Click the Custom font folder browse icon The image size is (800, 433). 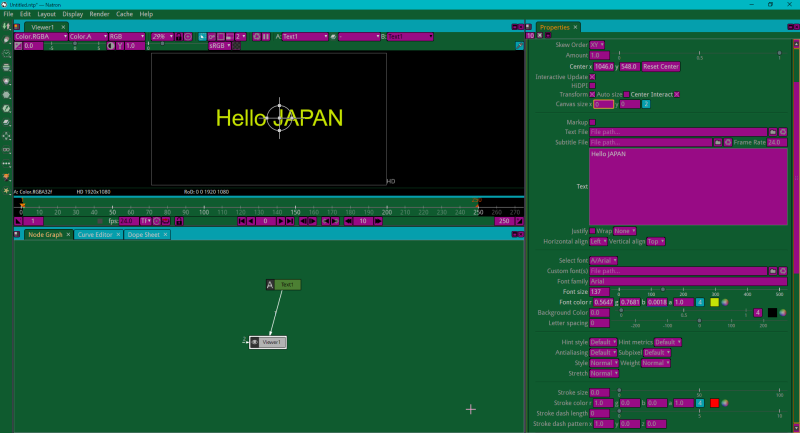[x=772, y=271]
